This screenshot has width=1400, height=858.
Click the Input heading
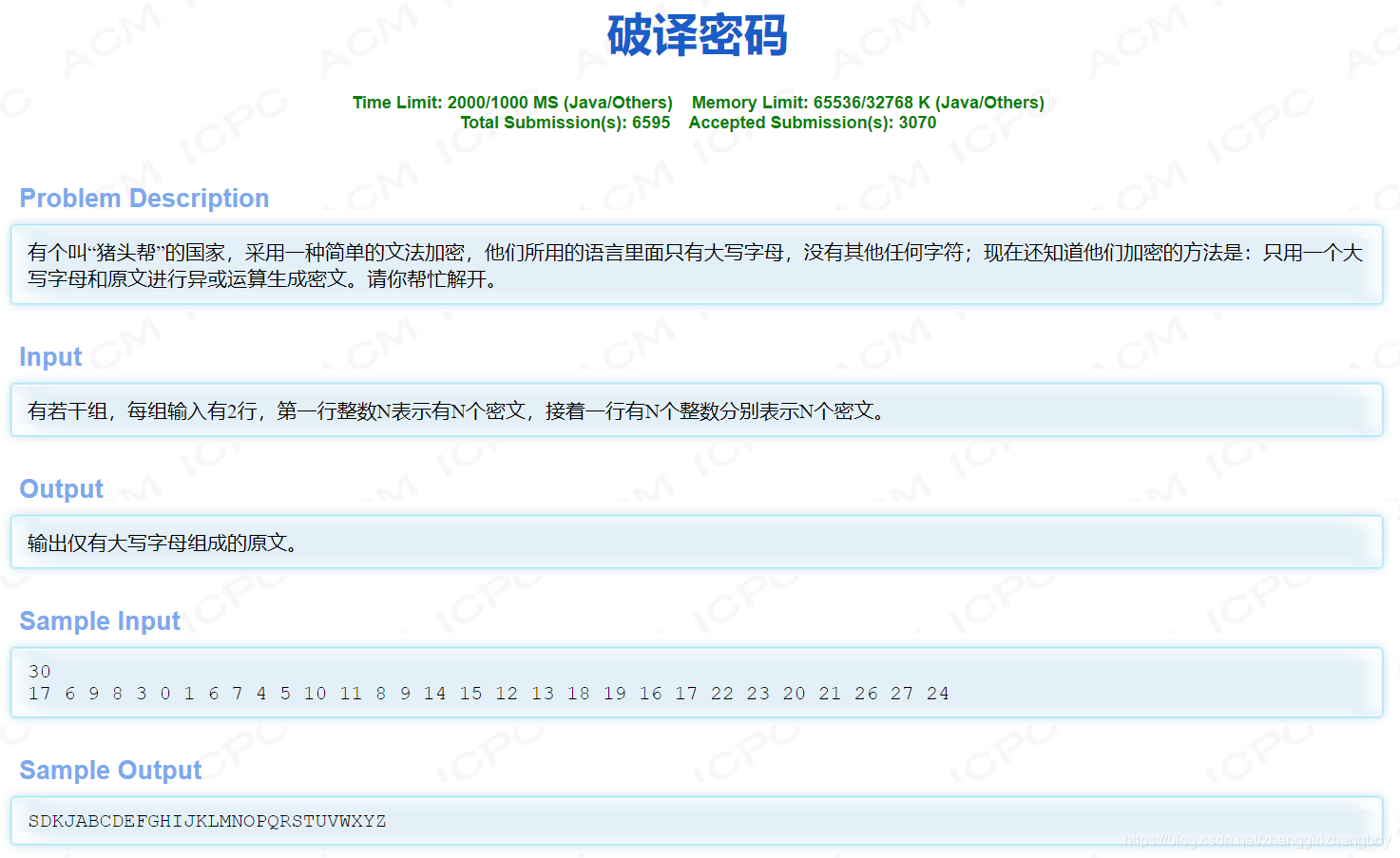[x=50, y=357]
